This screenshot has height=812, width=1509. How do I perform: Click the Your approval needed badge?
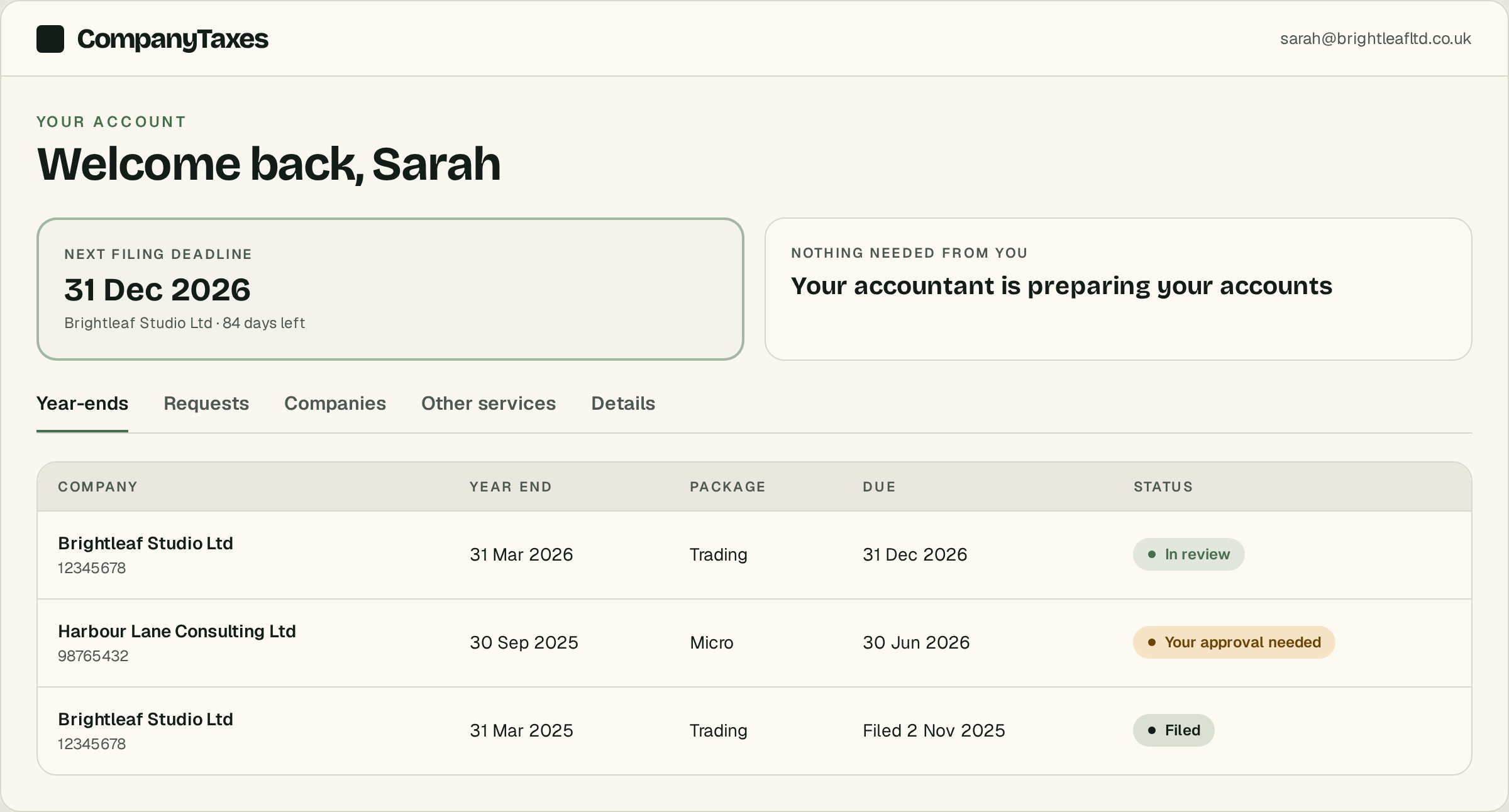click(x=1234, y=642)
